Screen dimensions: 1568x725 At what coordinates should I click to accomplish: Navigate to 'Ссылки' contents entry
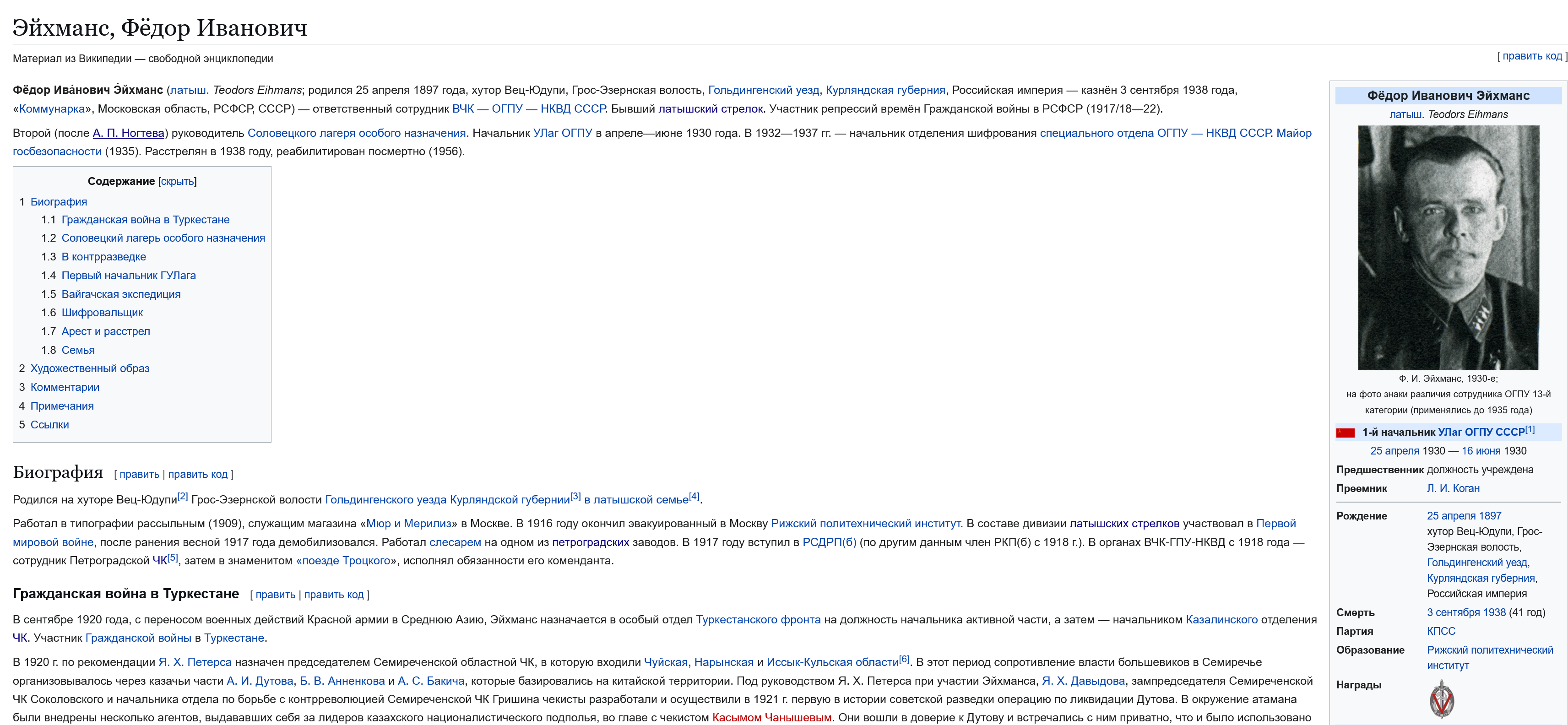coord(49,425)
